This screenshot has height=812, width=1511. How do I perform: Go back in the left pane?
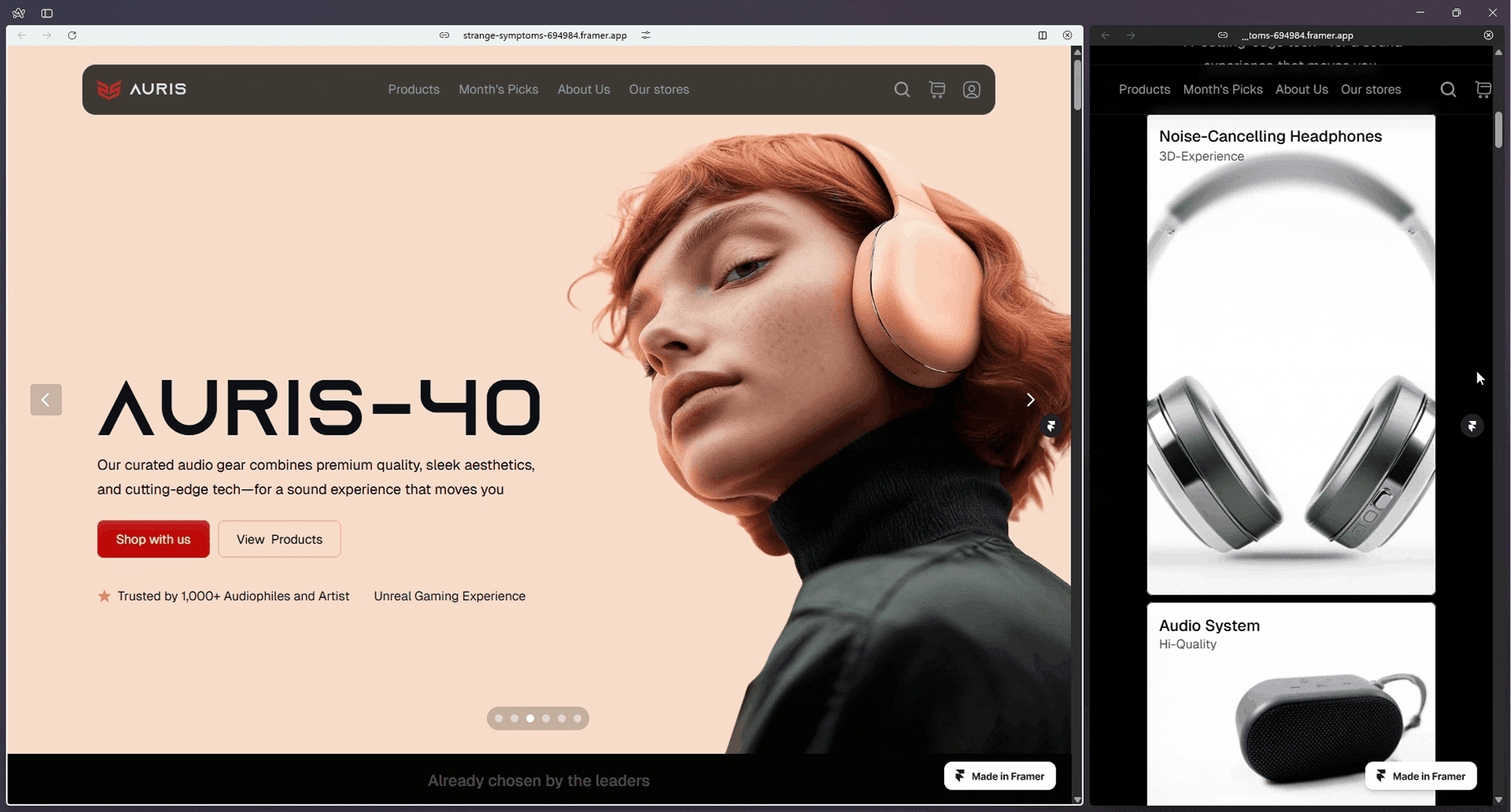[x=22, y=35]
